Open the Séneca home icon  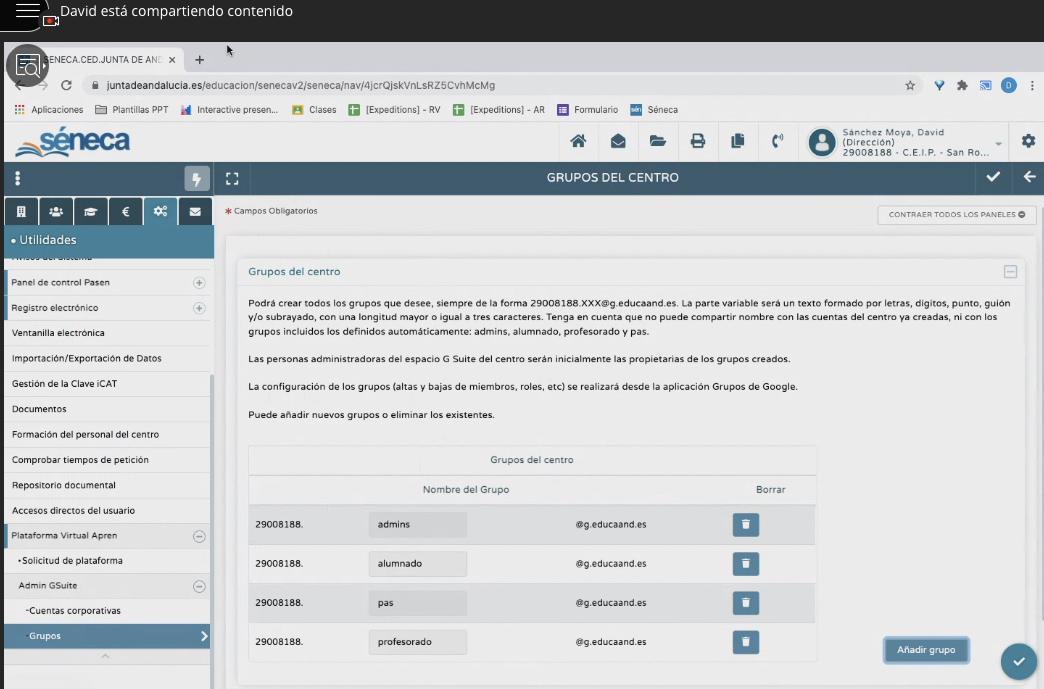pyautogui.click(x=578, y=141)
